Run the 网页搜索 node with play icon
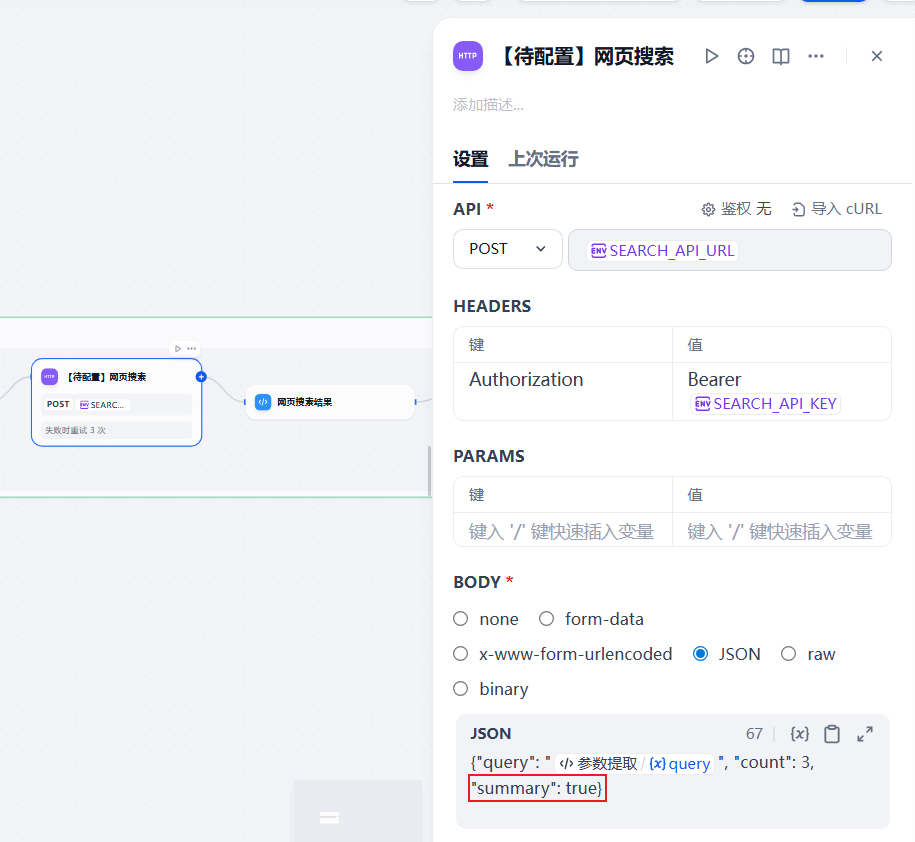The height and width of the screenshot is (842, 915). [x=711, y=56]
